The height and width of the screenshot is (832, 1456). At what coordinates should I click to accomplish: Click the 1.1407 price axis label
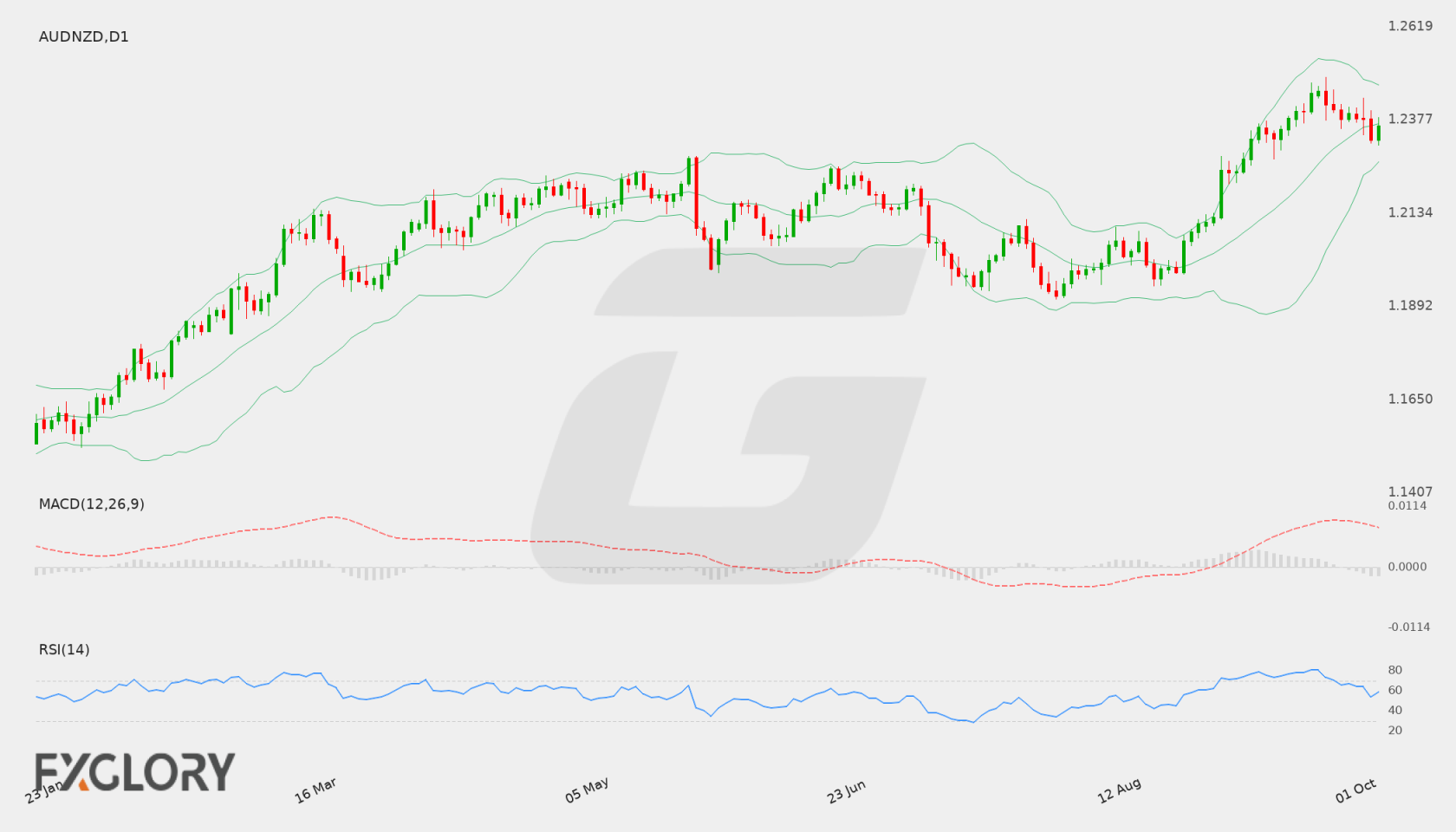tap(1410, 491)
